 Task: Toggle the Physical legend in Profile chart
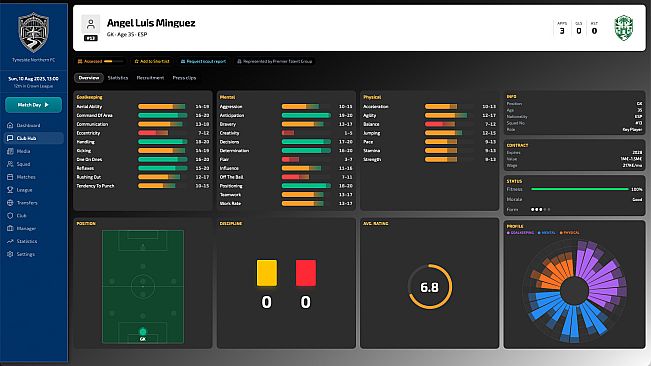point(569,233)
